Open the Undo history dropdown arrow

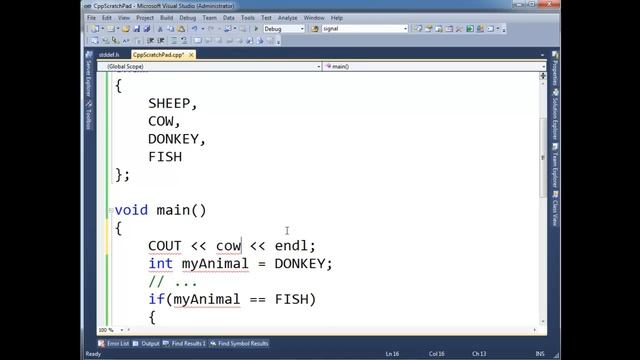[x=203, y=29]
